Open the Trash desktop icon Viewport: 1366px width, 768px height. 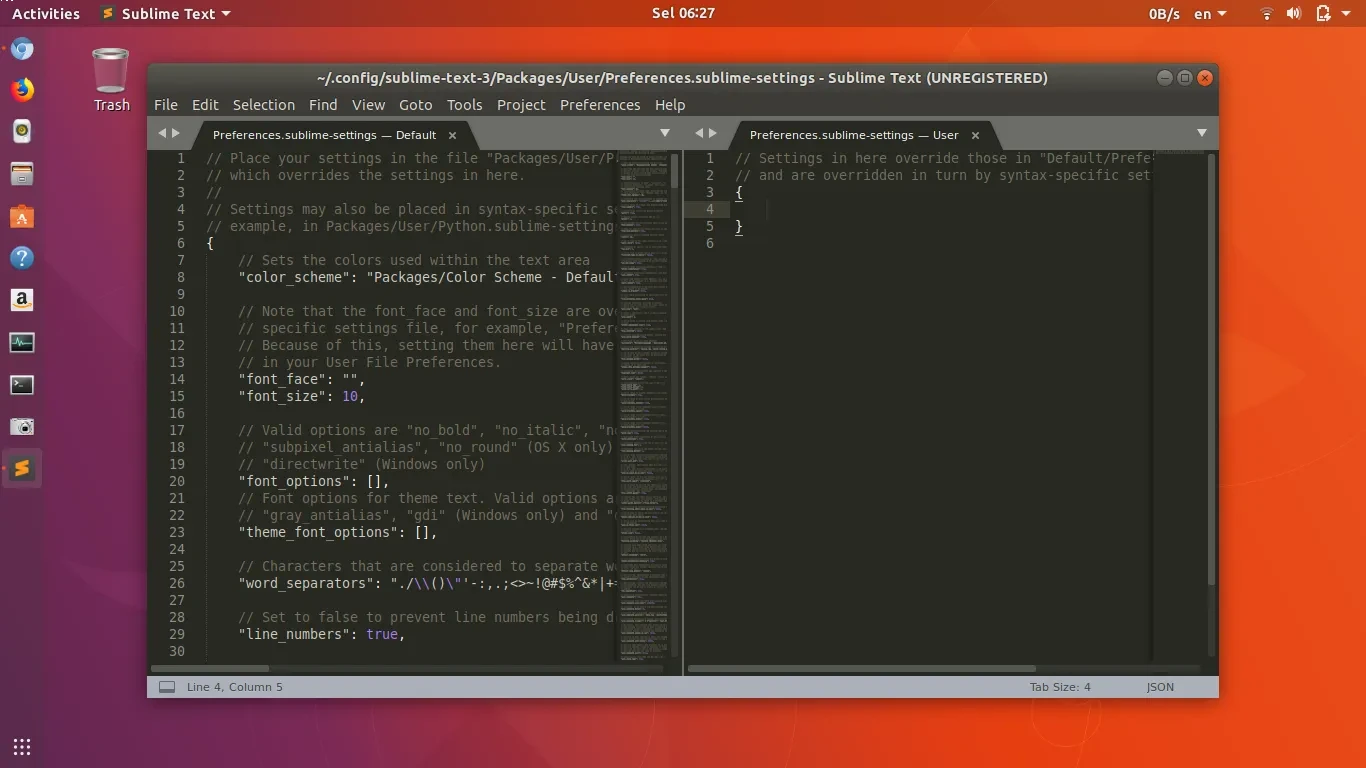click(x=111, y=80)
